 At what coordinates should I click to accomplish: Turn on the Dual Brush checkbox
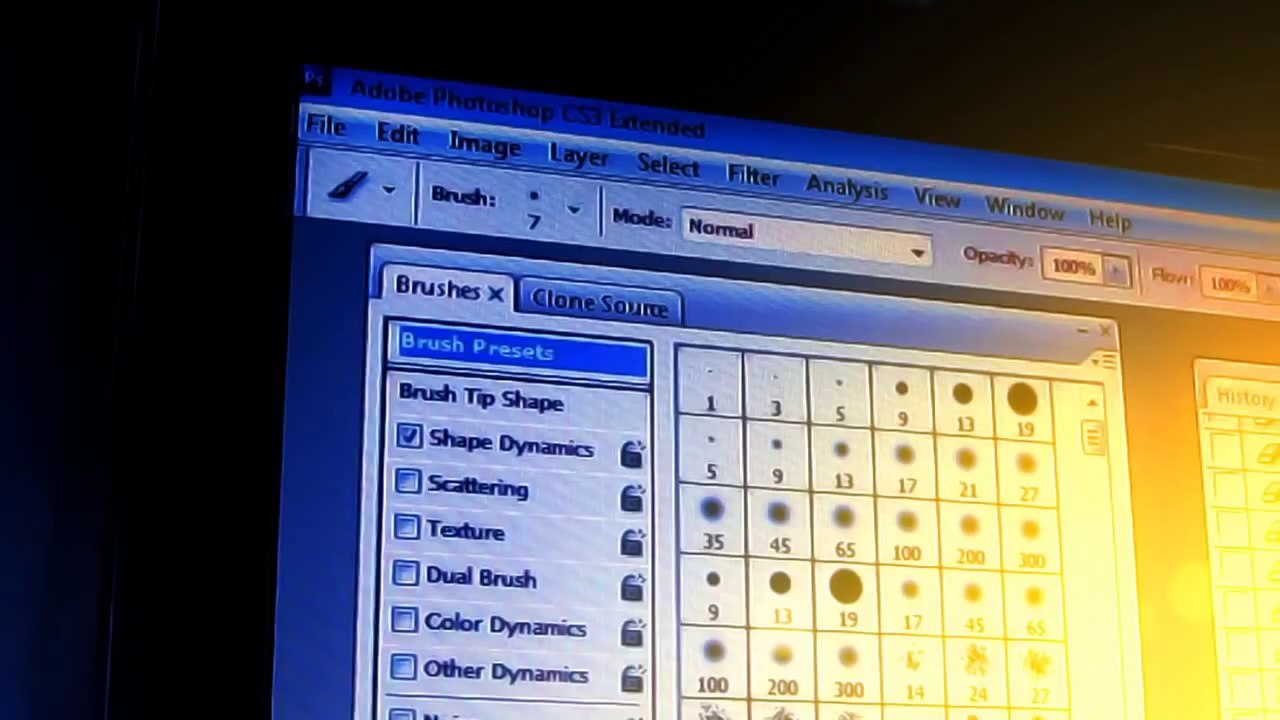[405, 574]
